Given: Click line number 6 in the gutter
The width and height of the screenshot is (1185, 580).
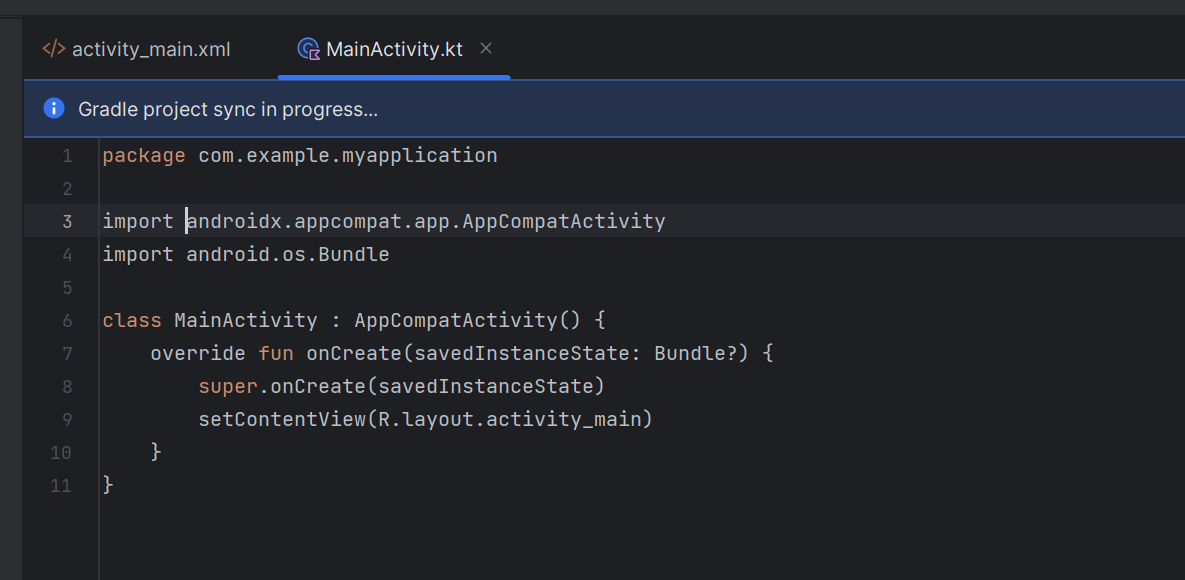Looking at the screenshot, I should [x=66, y=321].
